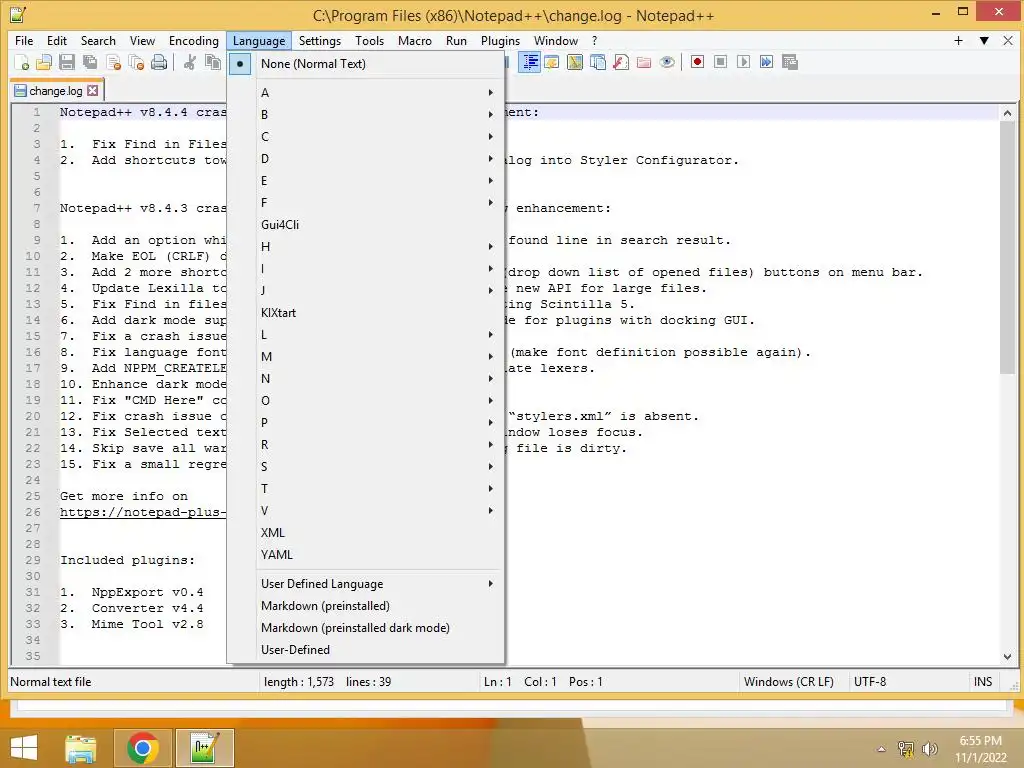Toggle INS insert mode in status bar
The width and height of the screenshot is (1024, 768).
983,682
